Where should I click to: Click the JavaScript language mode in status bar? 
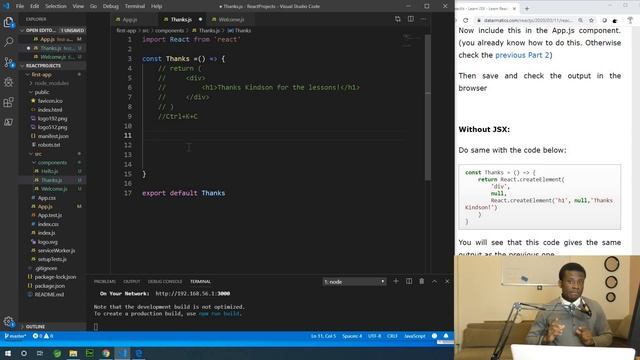tap(414, 336)
